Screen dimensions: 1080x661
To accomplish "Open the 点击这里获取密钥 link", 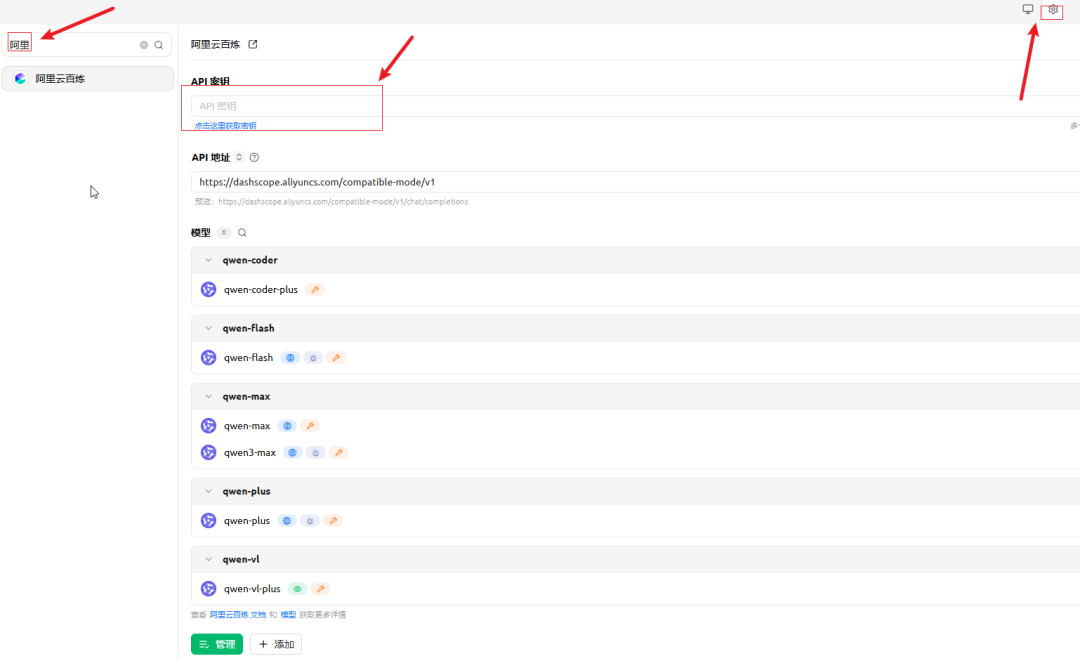I will click(x=225, y=126).
